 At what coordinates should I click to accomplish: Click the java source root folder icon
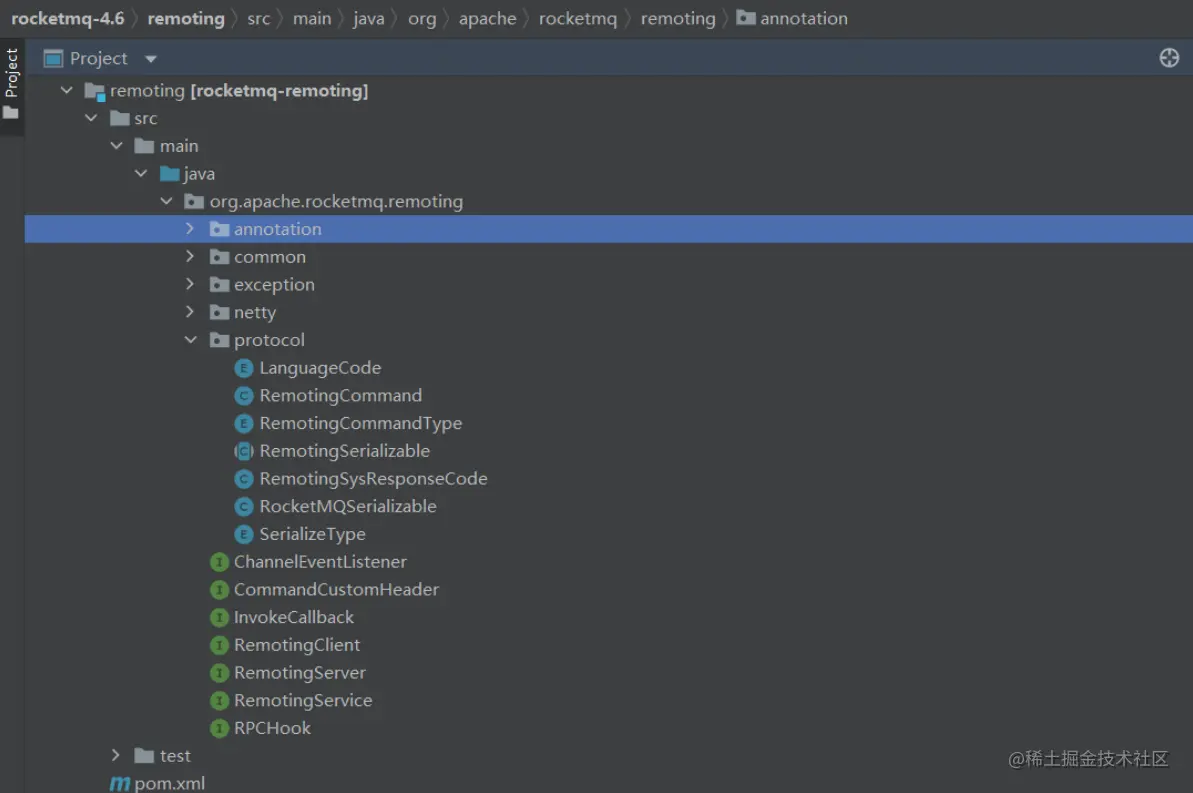point(170,174)
